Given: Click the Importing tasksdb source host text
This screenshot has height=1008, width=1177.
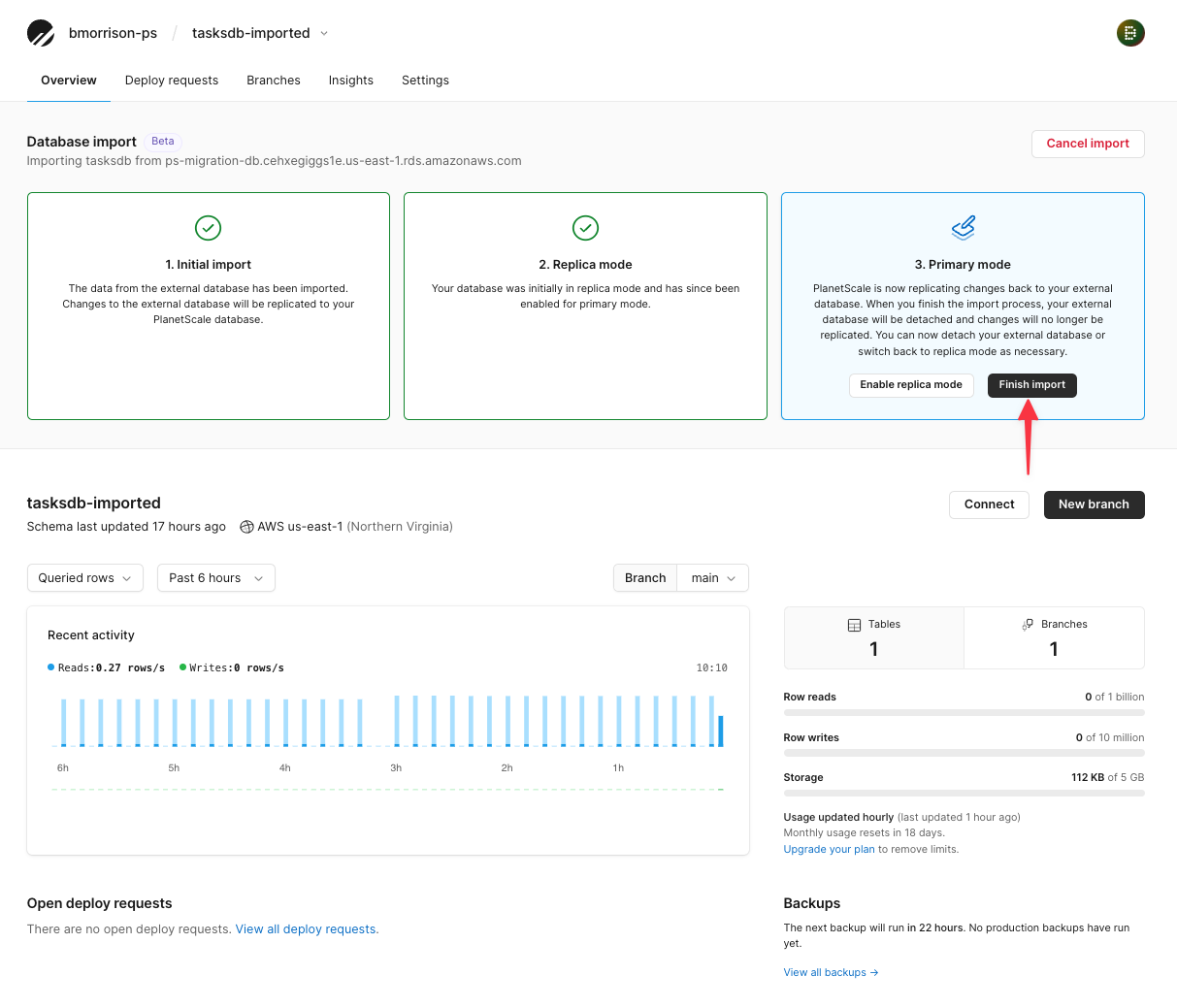Looking at the screenshot, I should (x=275, y=161).
